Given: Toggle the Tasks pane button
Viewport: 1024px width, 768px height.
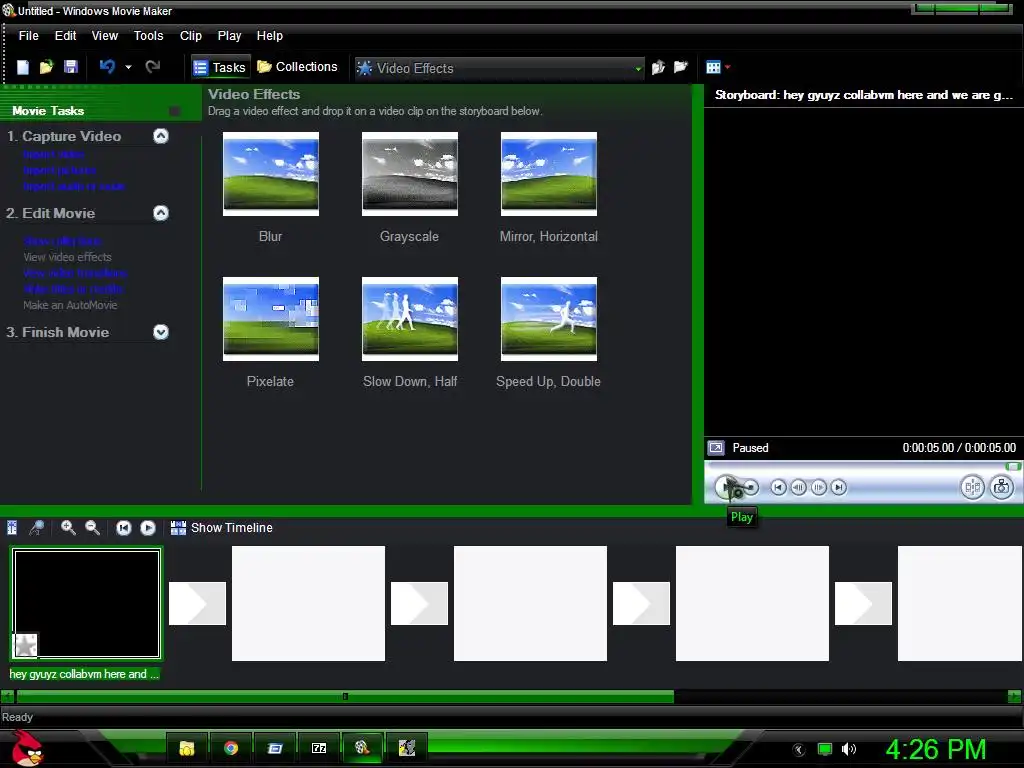Looking at the screenshot, I should tap(221, 67).
